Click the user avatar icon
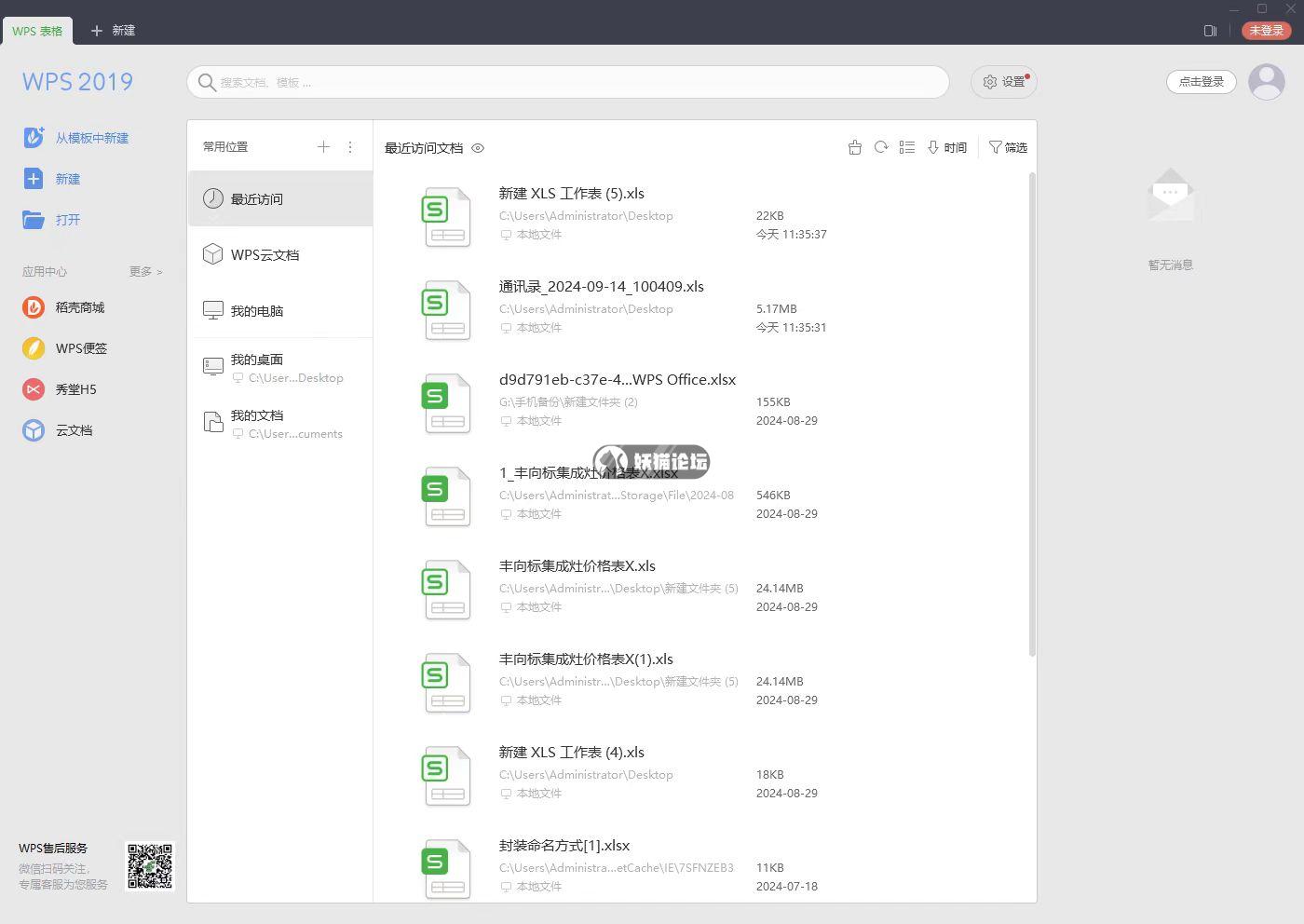The image size is (1304, 924). tap(1267, 82)
